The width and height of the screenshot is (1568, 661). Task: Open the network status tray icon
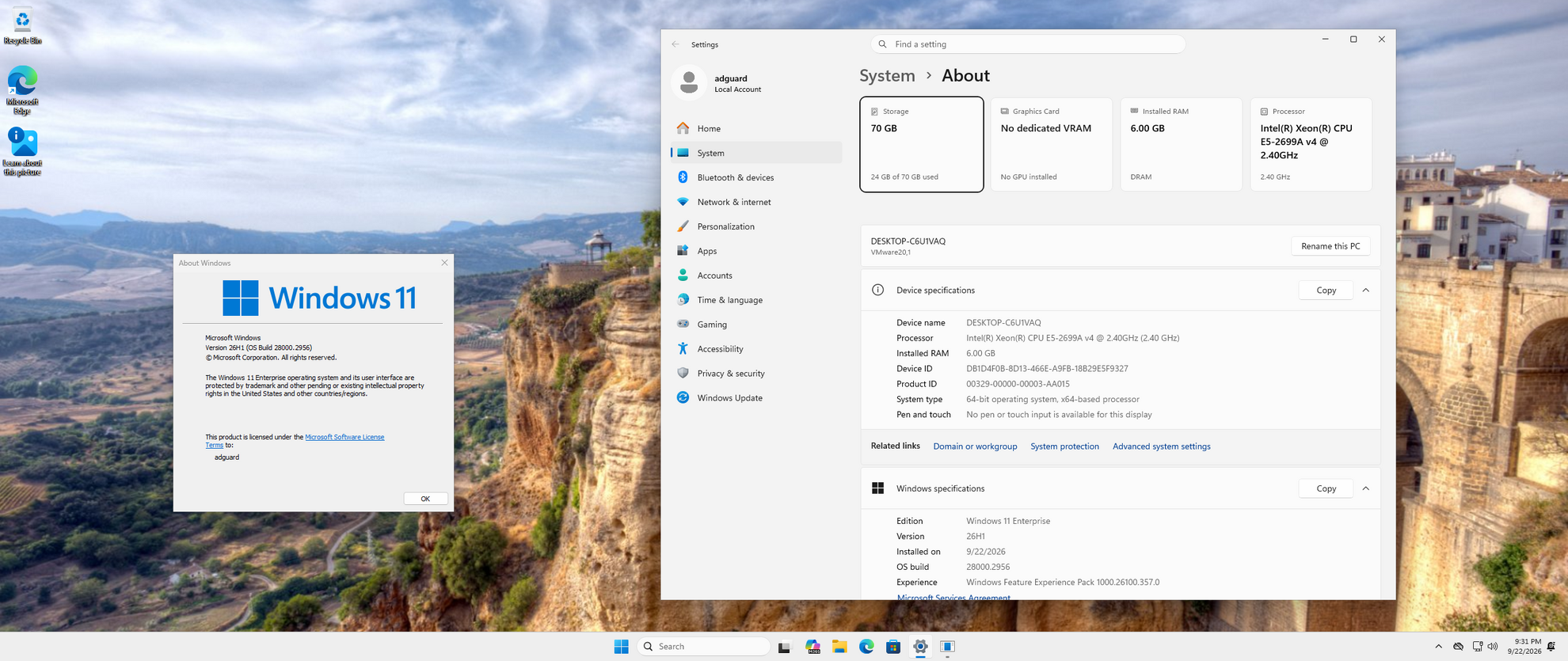tap(1477, 647)
